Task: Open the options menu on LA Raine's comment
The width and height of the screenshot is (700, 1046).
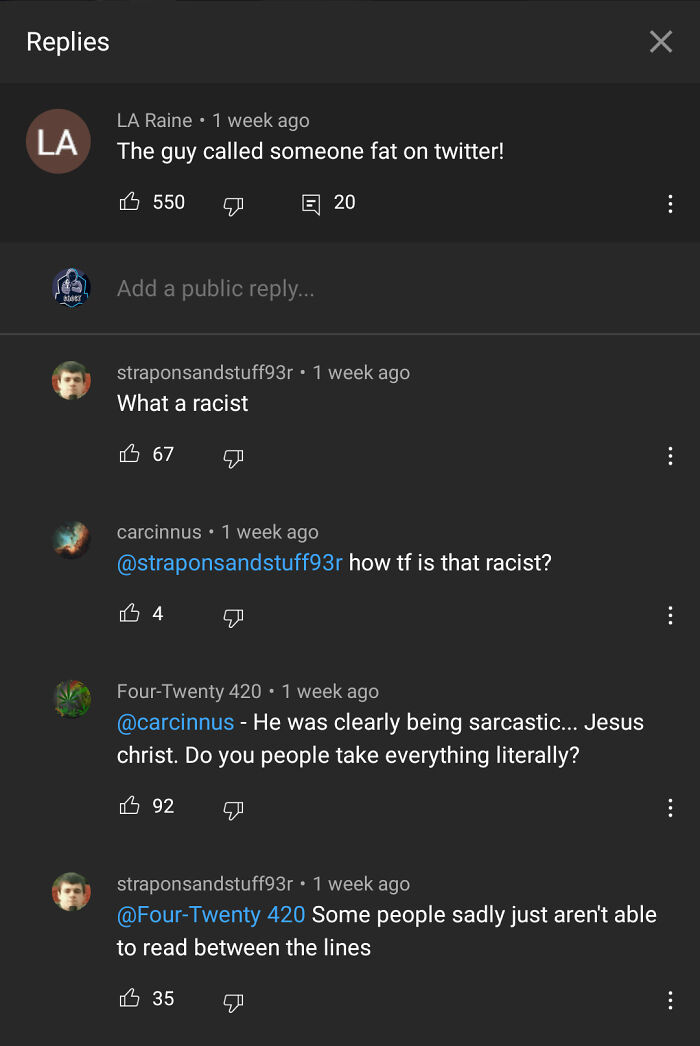Action: tap(670, 204)
